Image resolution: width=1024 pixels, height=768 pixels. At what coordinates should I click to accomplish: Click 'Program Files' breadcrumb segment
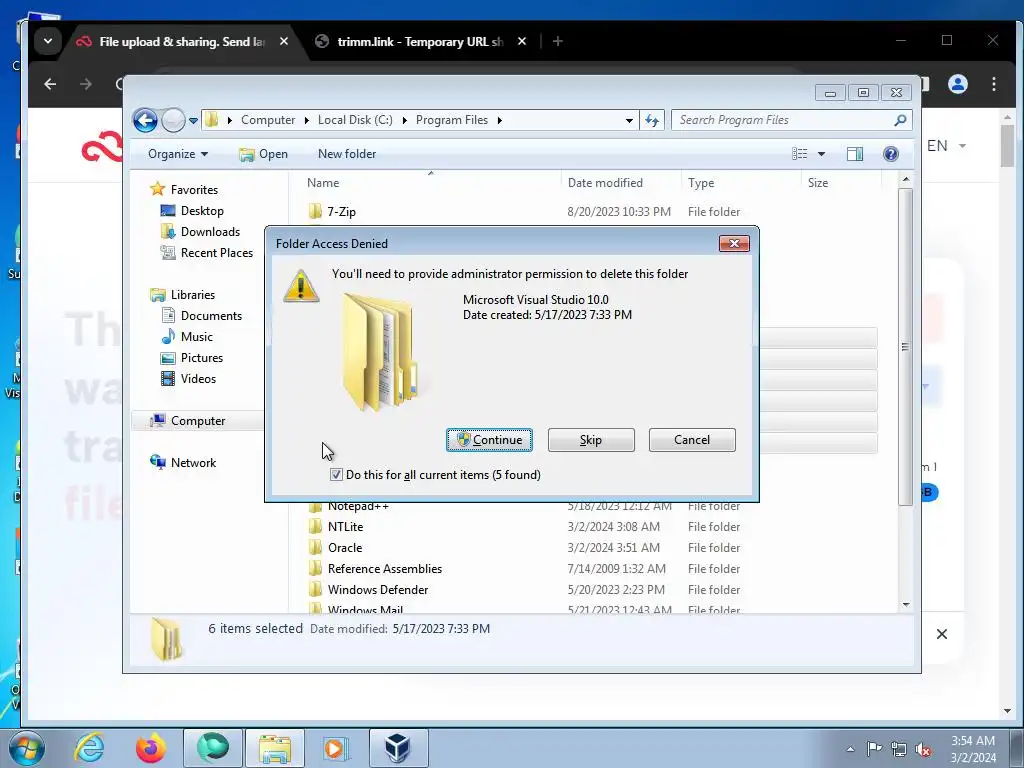(452, 120)
